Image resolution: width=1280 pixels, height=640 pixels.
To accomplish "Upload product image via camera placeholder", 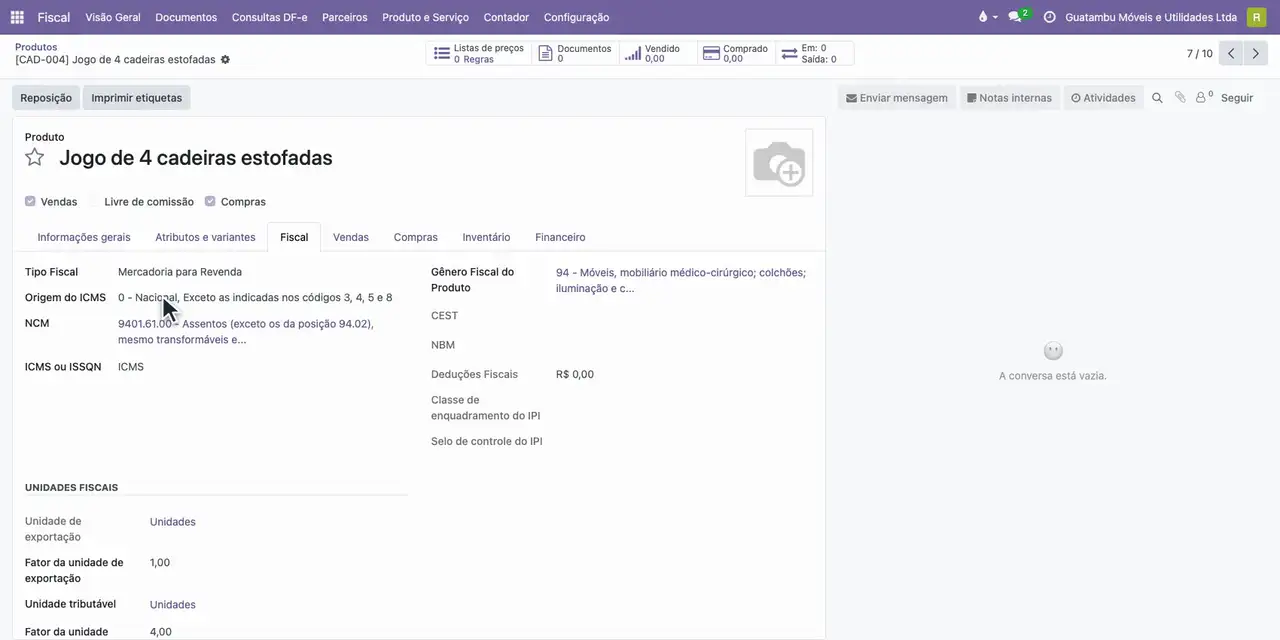I will pyautogui.click(x=779, y=162).
